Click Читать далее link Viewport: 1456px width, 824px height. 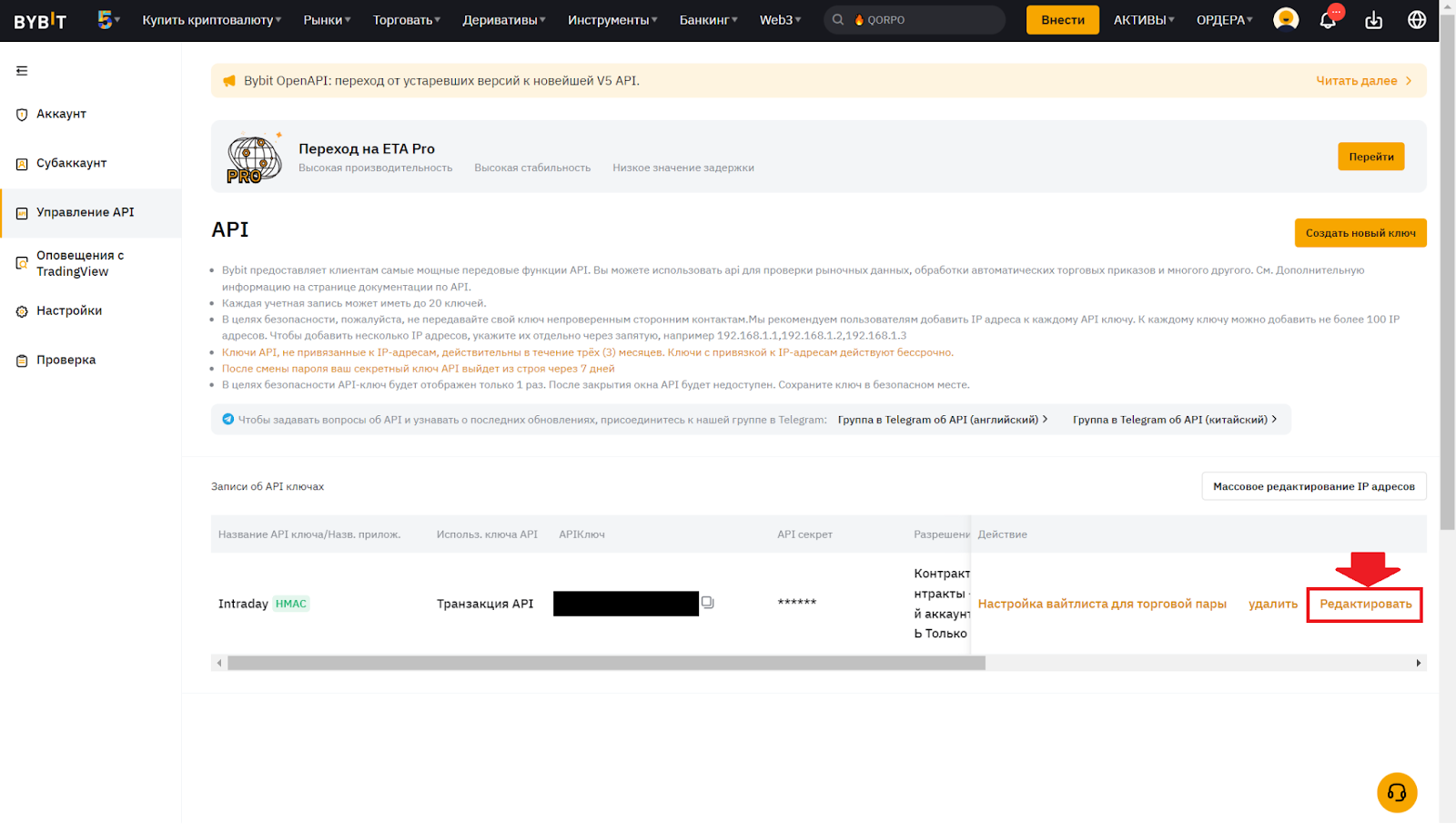pyautogui.click(x=1363, y=81)
